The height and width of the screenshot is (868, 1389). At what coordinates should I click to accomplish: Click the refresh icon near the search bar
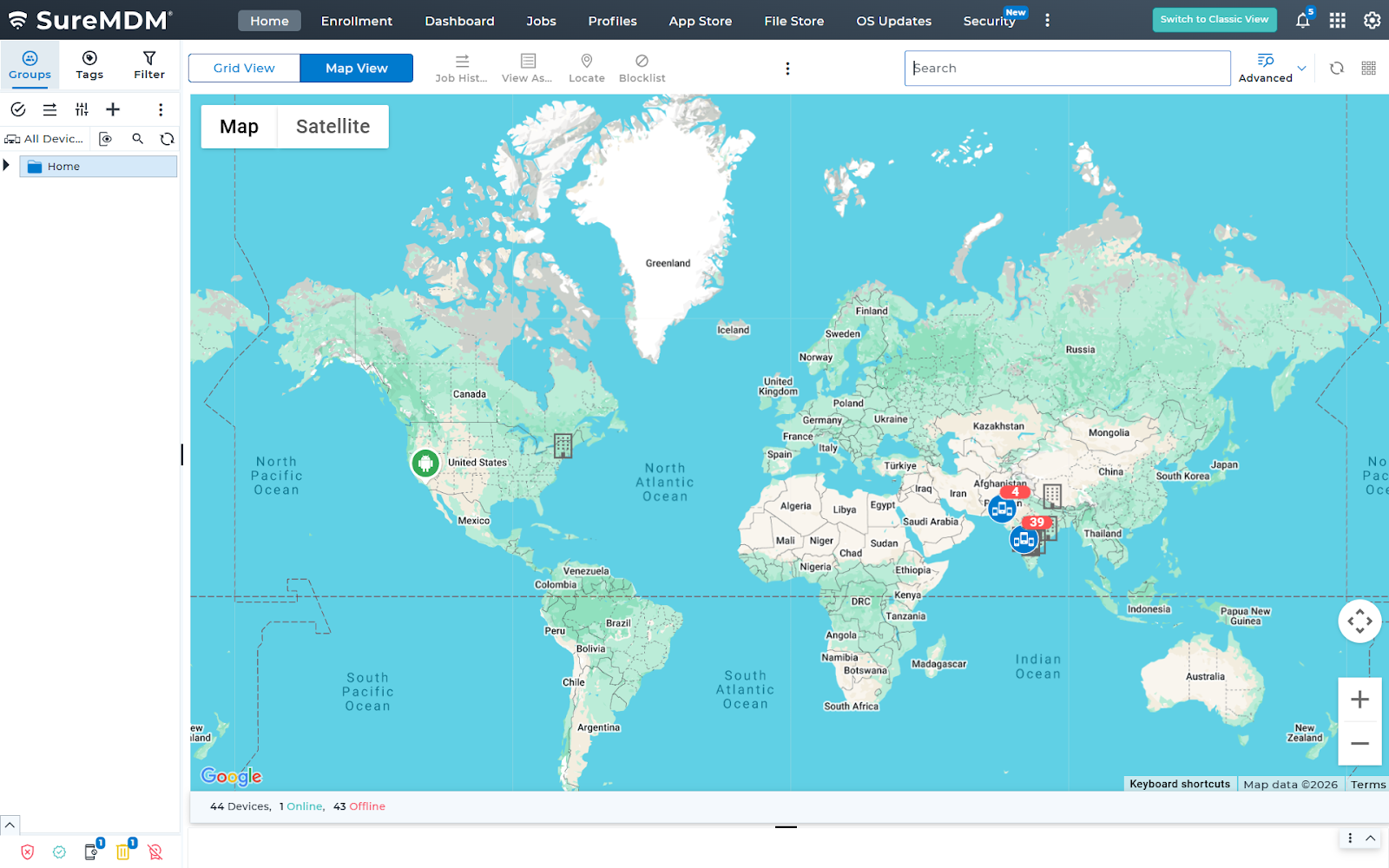pyautogui.click(x=1337, y=68)
